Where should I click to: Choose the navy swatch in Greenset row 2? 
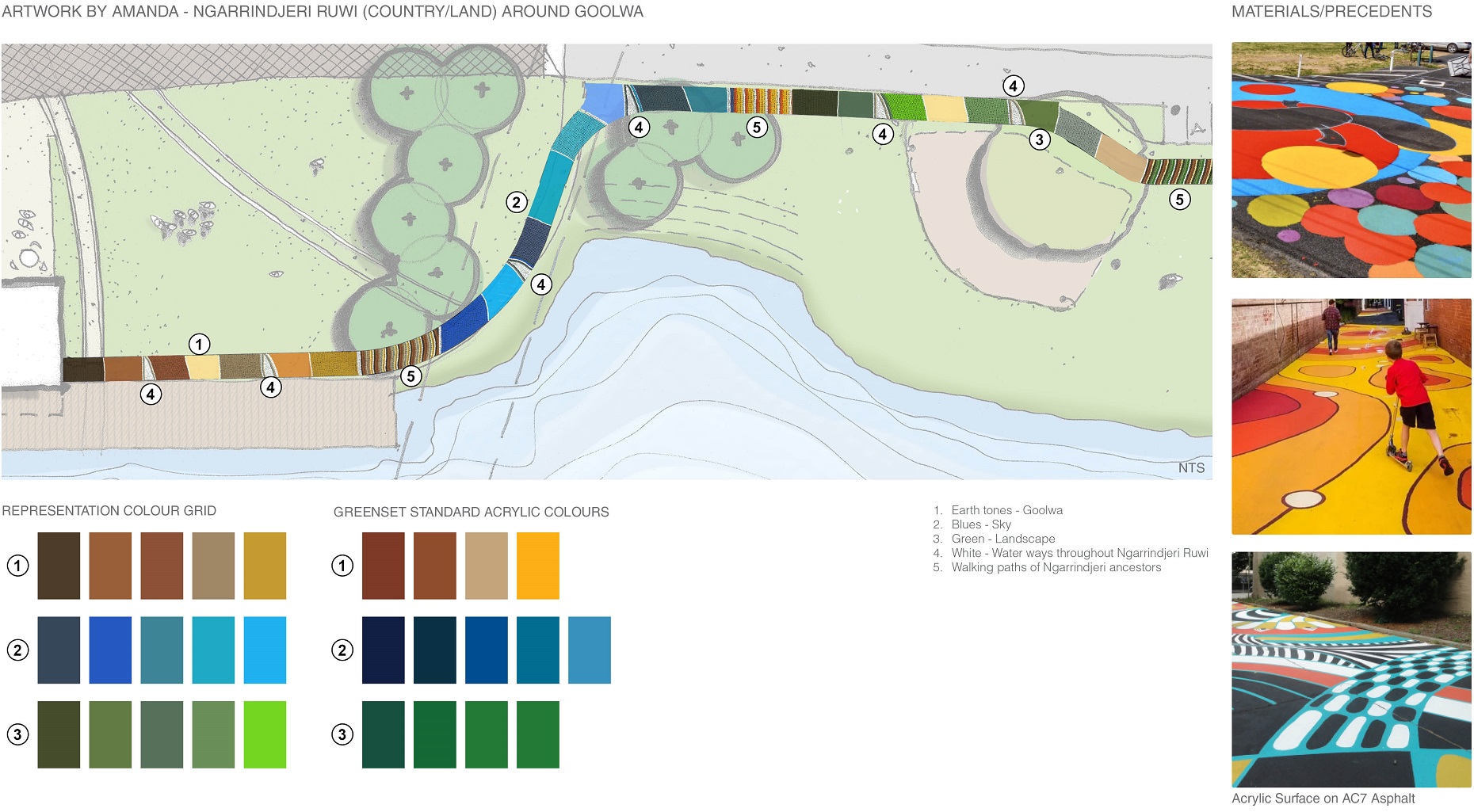coord(384,650)
